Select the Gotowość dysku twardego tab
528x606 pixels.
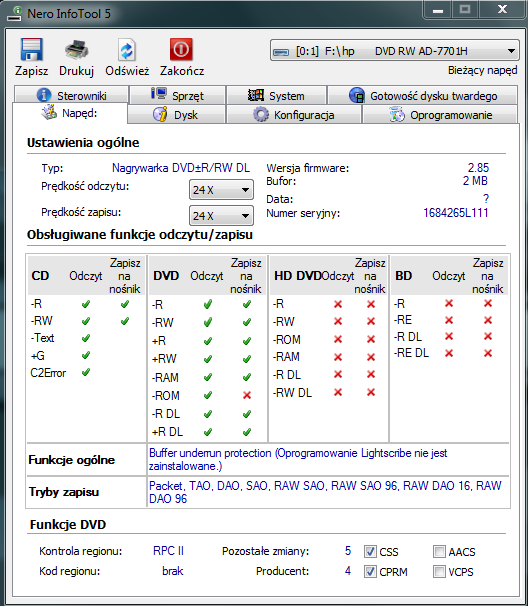(422, 95)
